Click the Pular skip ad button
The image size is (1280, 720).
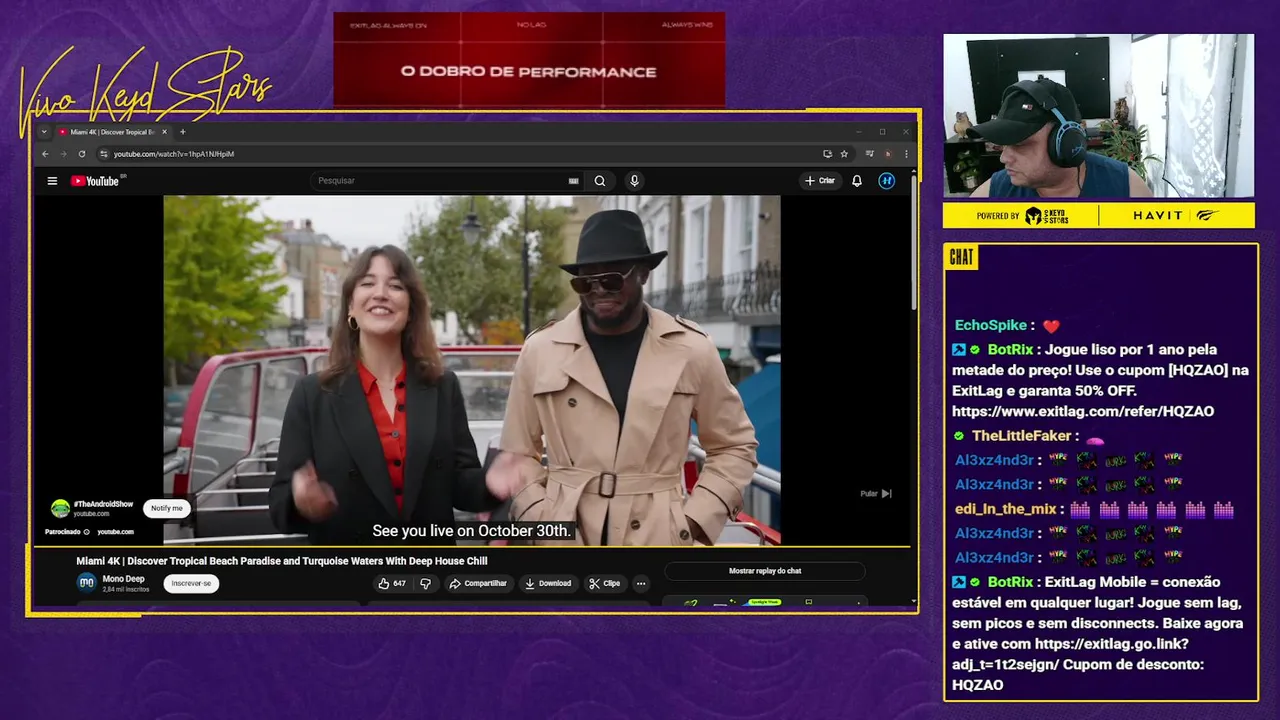[x=876, y=493]
